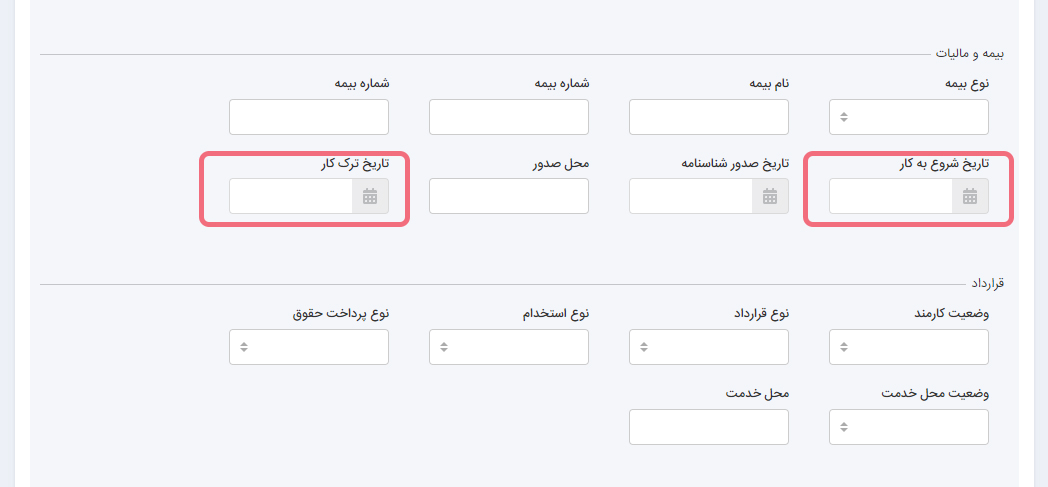Open calendar for تاریخ شروع به کار
Screen dimensions: 1048x487
click(969, 197)
